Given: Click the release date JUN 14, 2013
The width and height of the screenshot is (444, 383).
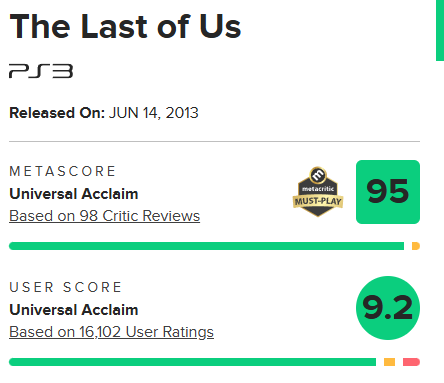Looking at the screenshot, I should pos(154,113).
